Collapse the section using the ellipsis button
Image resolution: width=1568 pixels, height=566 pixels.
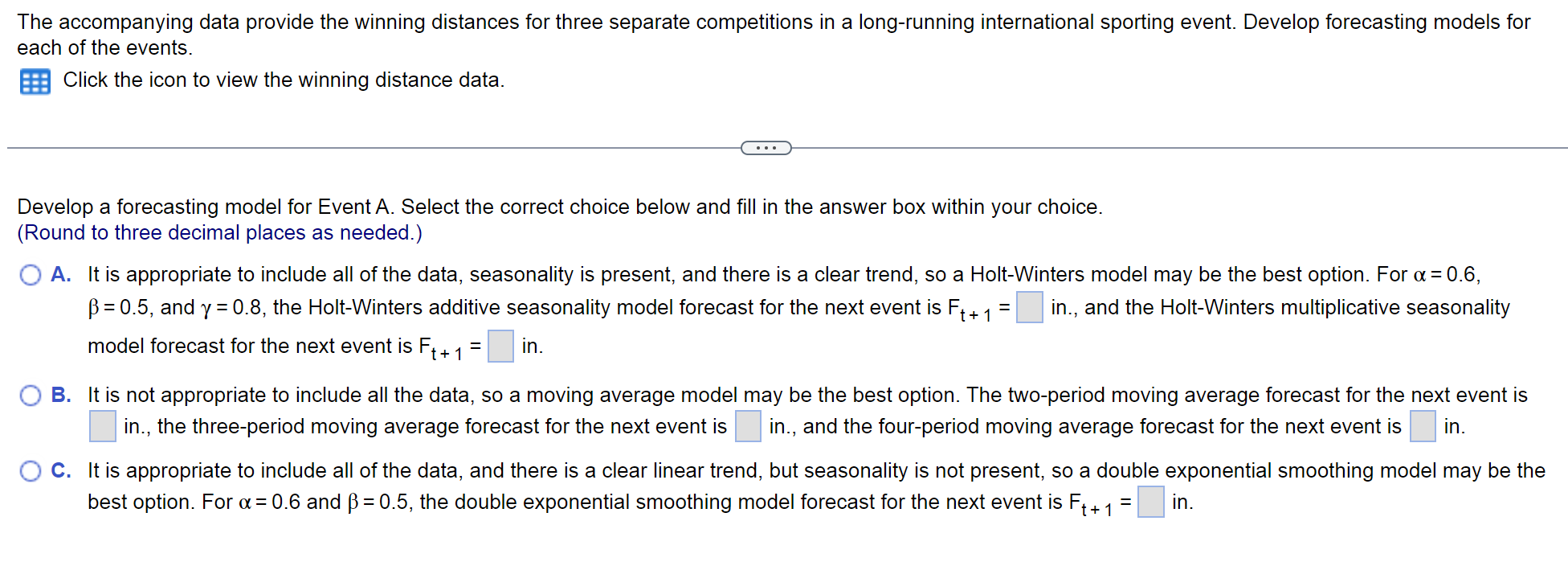pyautogui.click(x=766, y=147)
